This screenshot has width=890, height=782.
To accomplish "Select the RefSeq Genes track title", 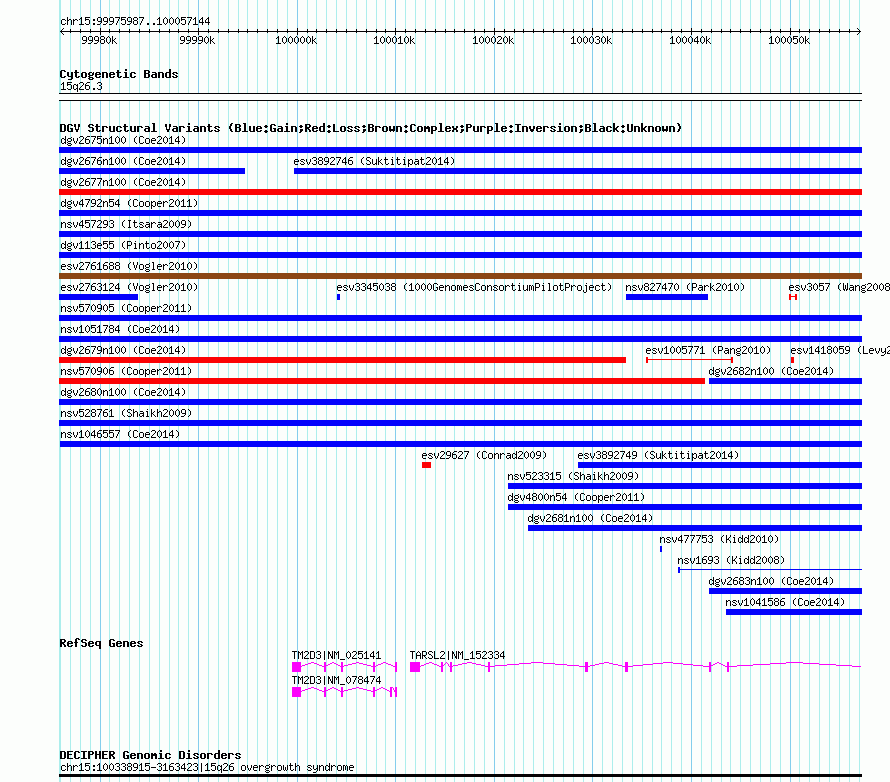I will pos(101,643).
